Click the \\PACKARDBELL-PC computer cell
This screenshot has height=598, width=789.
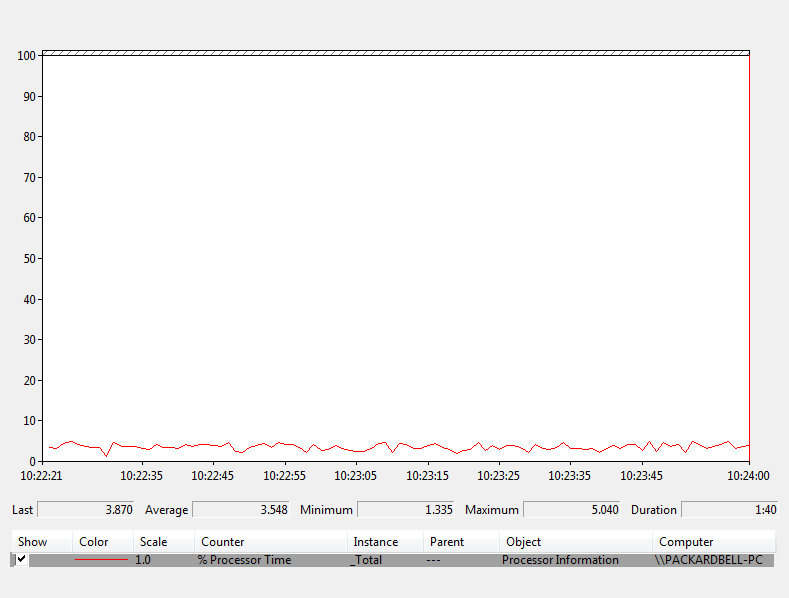(708, 560)
